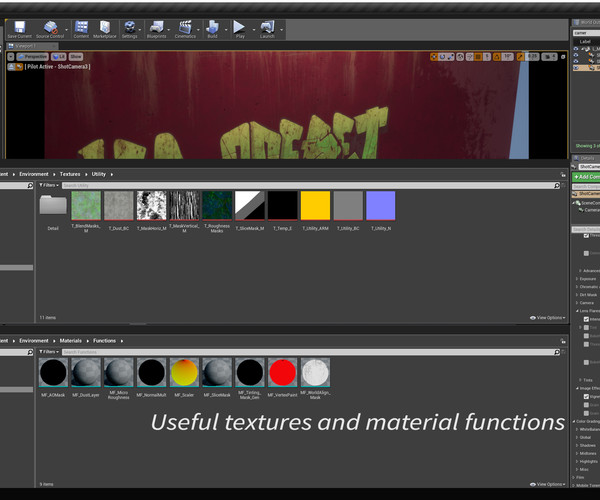Viewport: 600px width, 500px height.
Task: Select the translate gizmo tool in viewport
Action: click(434, 57)
